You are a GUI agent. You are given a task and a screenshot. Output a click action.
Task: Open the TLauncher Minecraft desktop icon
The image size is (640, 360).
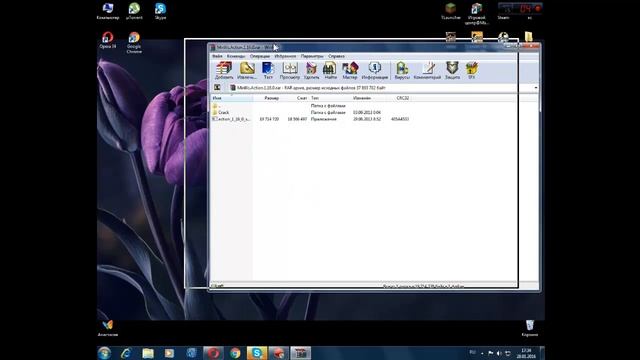tap(451, 11)
